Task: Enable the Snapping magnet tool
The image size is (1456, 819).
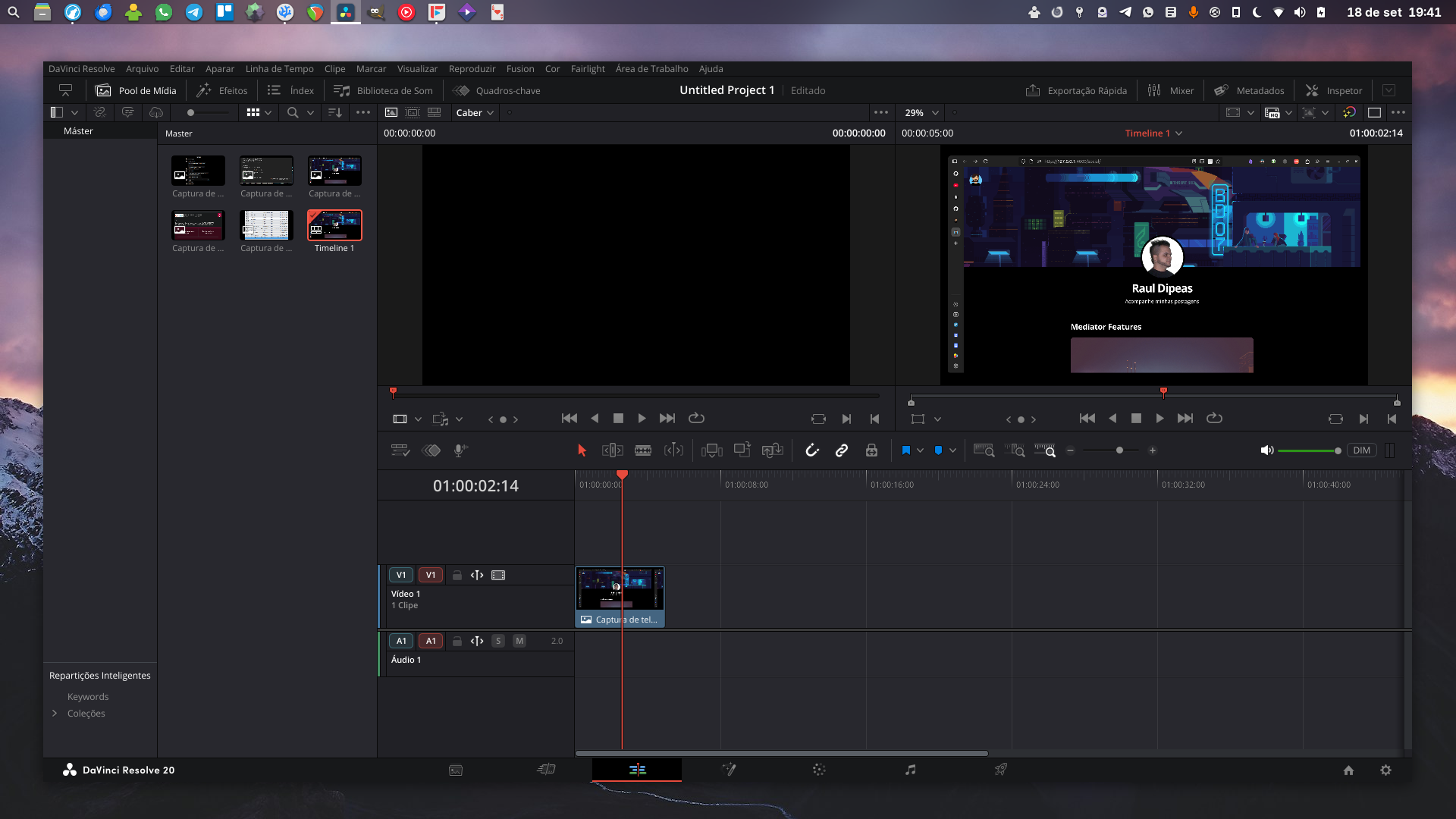Action: (812, 450)
